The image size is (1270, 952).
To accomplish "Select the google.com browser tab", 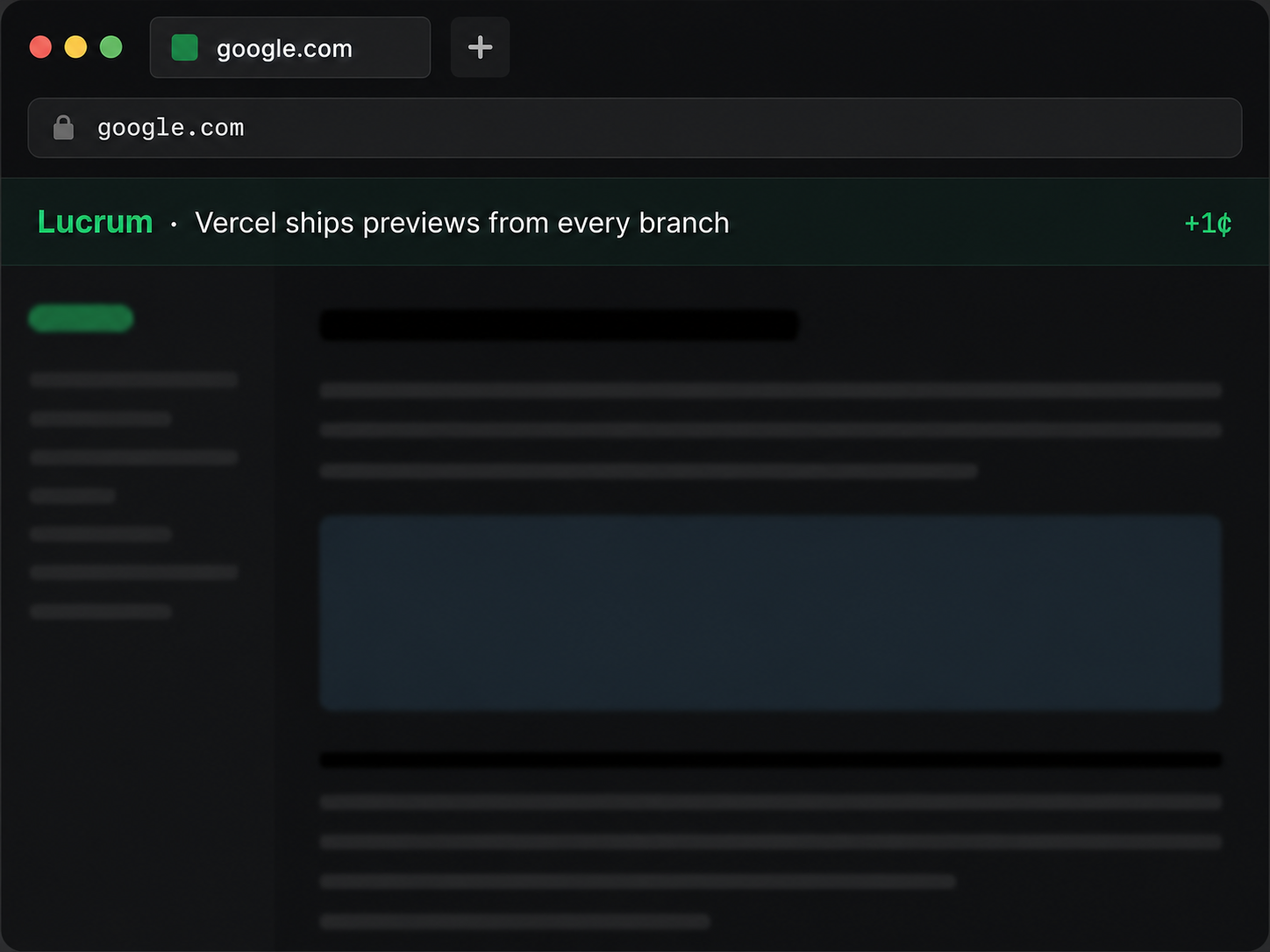I will (290, 47).
